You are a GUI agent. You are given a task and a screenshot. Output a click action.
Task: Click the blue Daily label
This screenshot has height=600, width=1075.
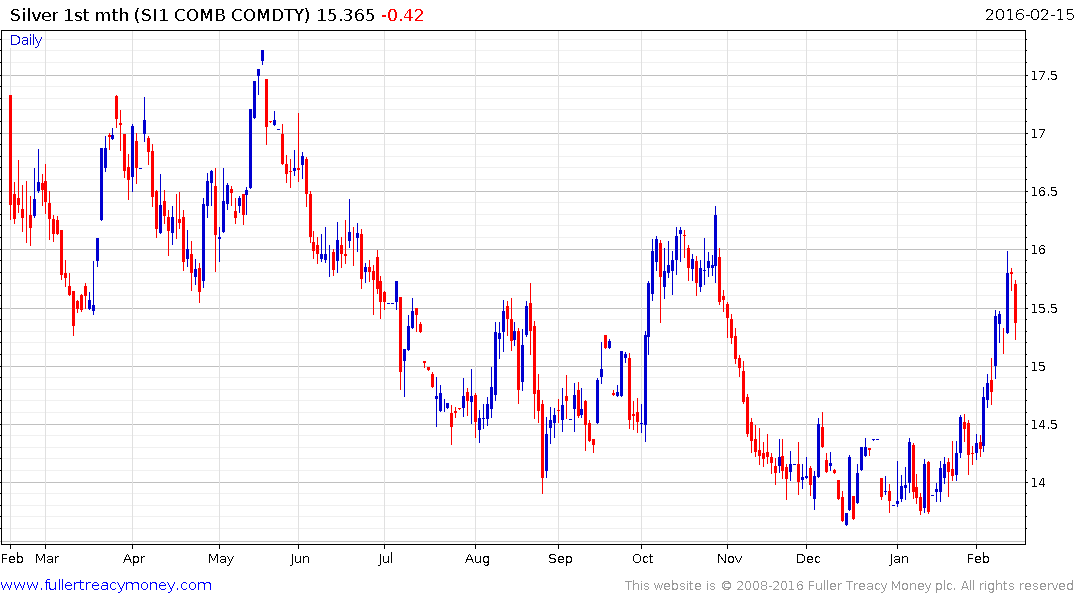click(x=26, y=40)
